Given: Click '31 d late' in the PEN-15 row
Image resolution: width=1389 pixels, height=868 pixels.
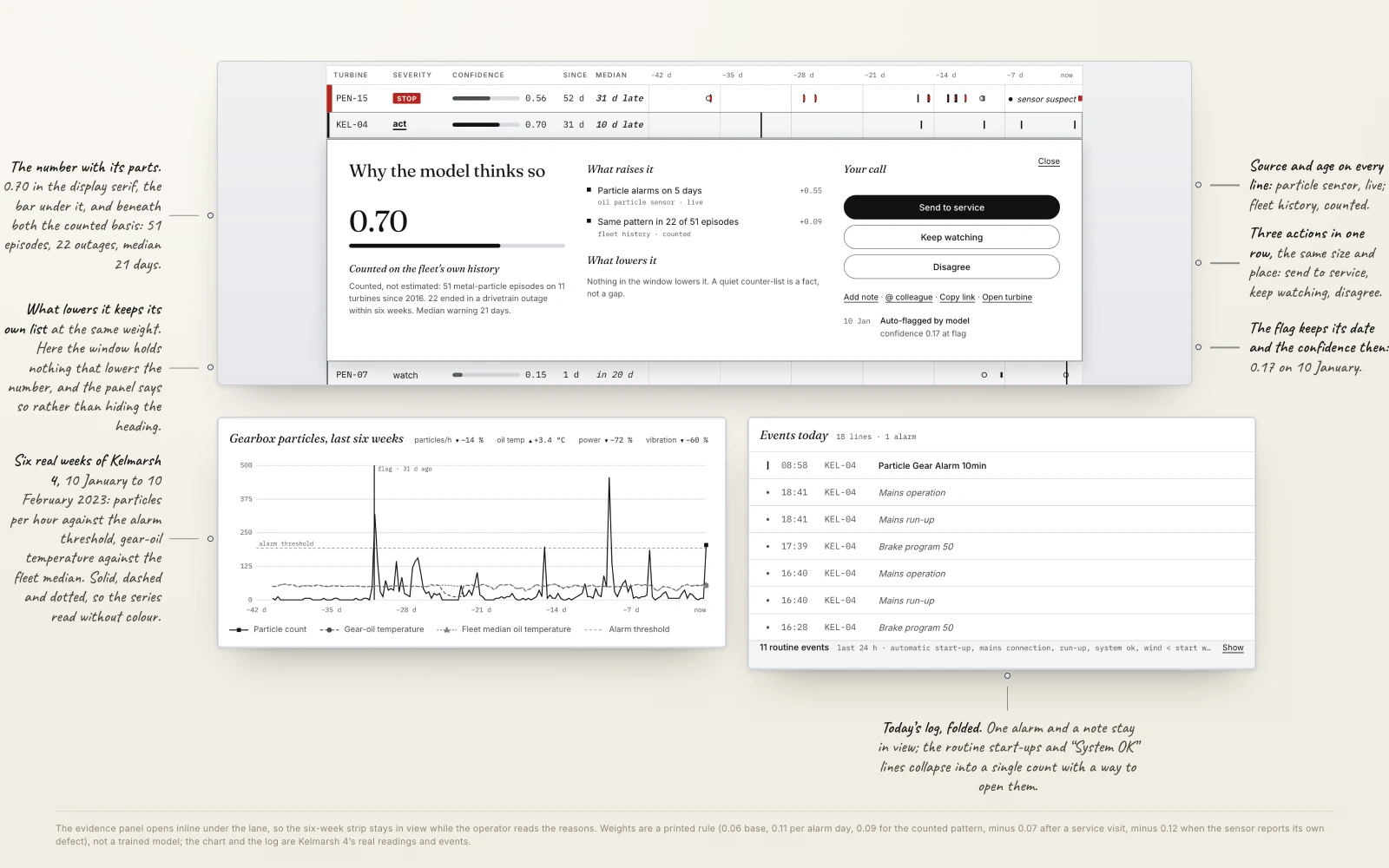Looking at the screenshot, I should tap(620, 99).
